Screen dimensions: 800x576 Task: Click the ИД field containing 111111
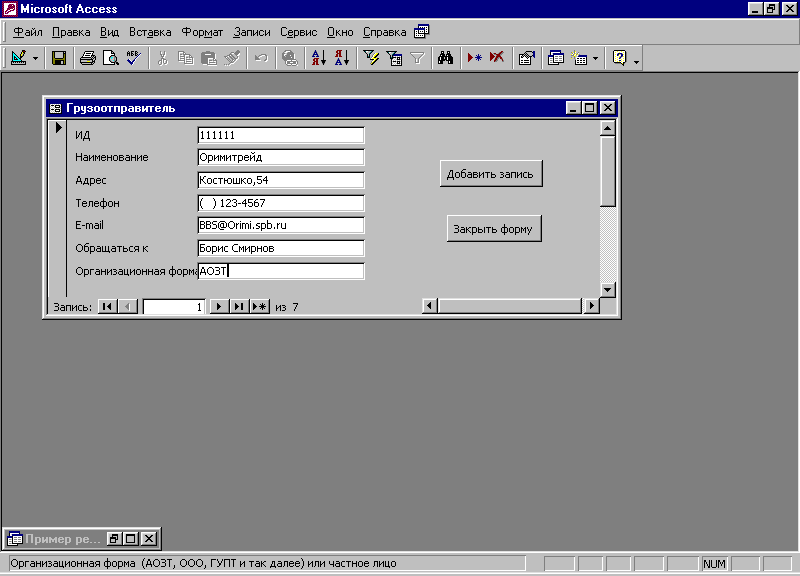tap(281, 135)
